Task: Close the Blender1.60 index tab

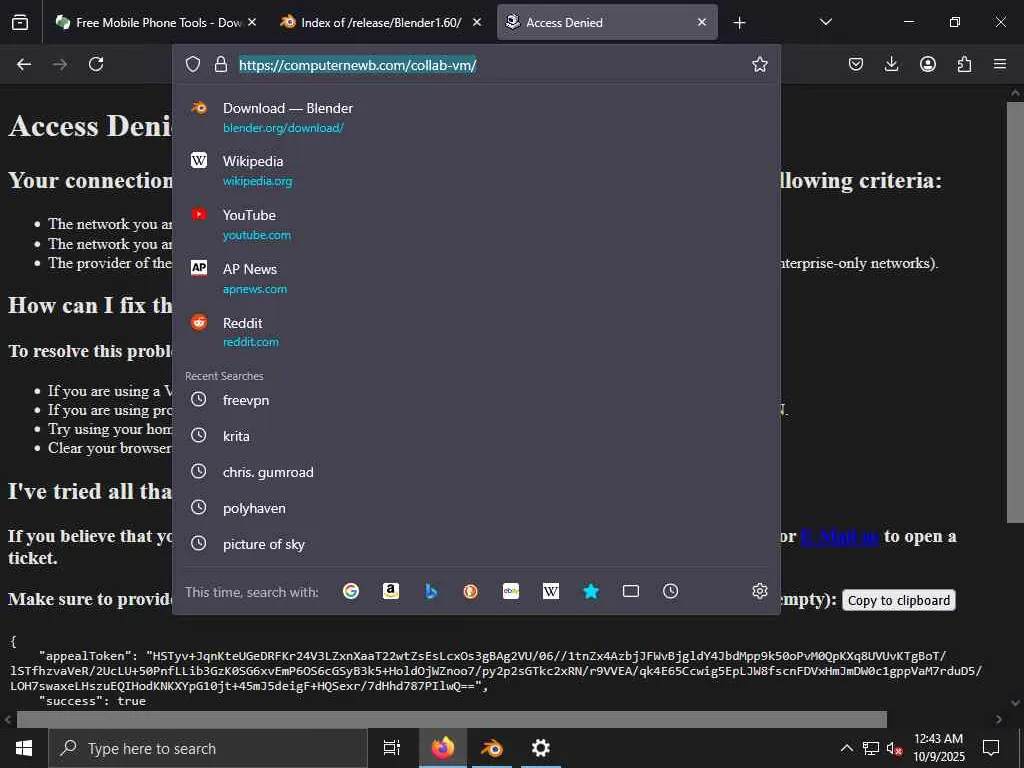Action: 477,23
